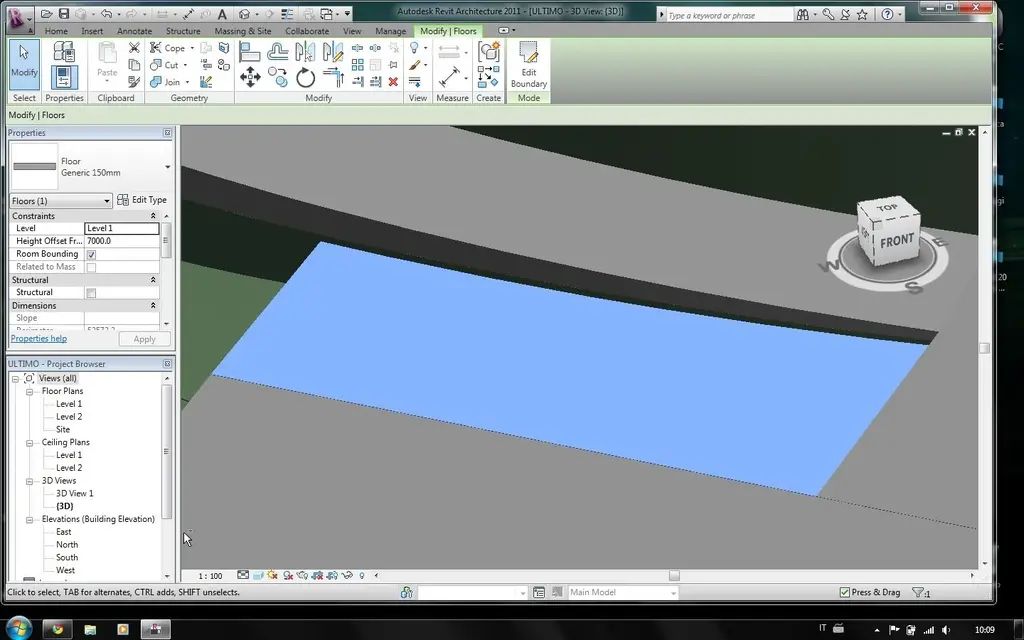Select the Copy tool in Modify panel
The width and height of the screenshot is (1024, 640).
278,77
